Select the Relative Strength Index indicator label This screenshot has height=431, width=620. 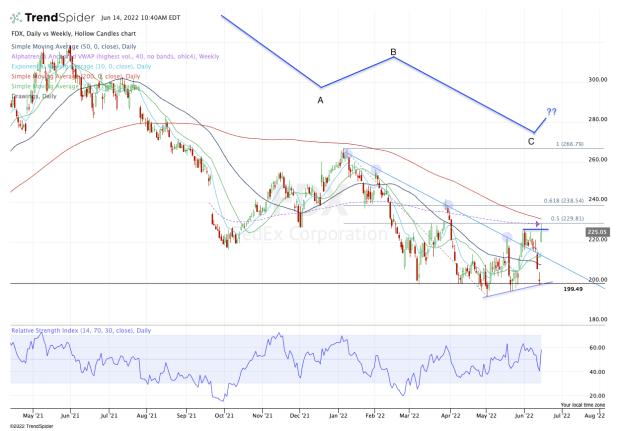81,331
